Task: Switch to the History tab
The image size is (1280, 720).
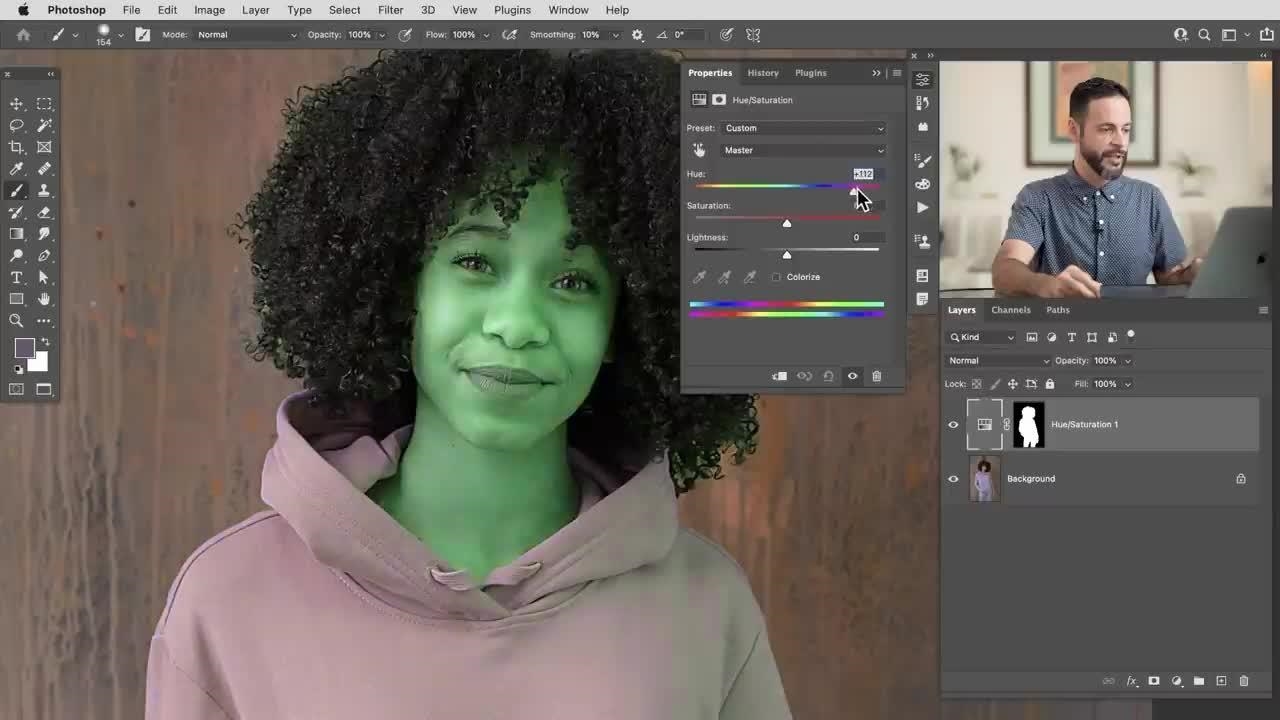Action: (762, 73)
